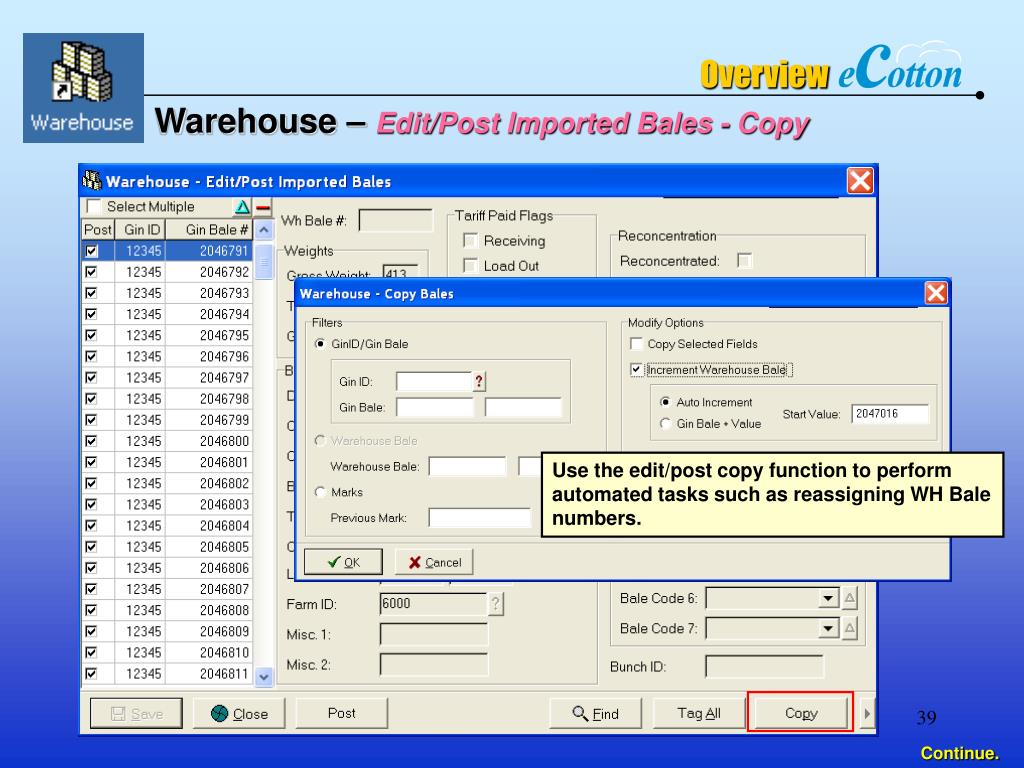Click the Farm ID field
This screenshot has width=1024, height=768.
pos(434,604)
